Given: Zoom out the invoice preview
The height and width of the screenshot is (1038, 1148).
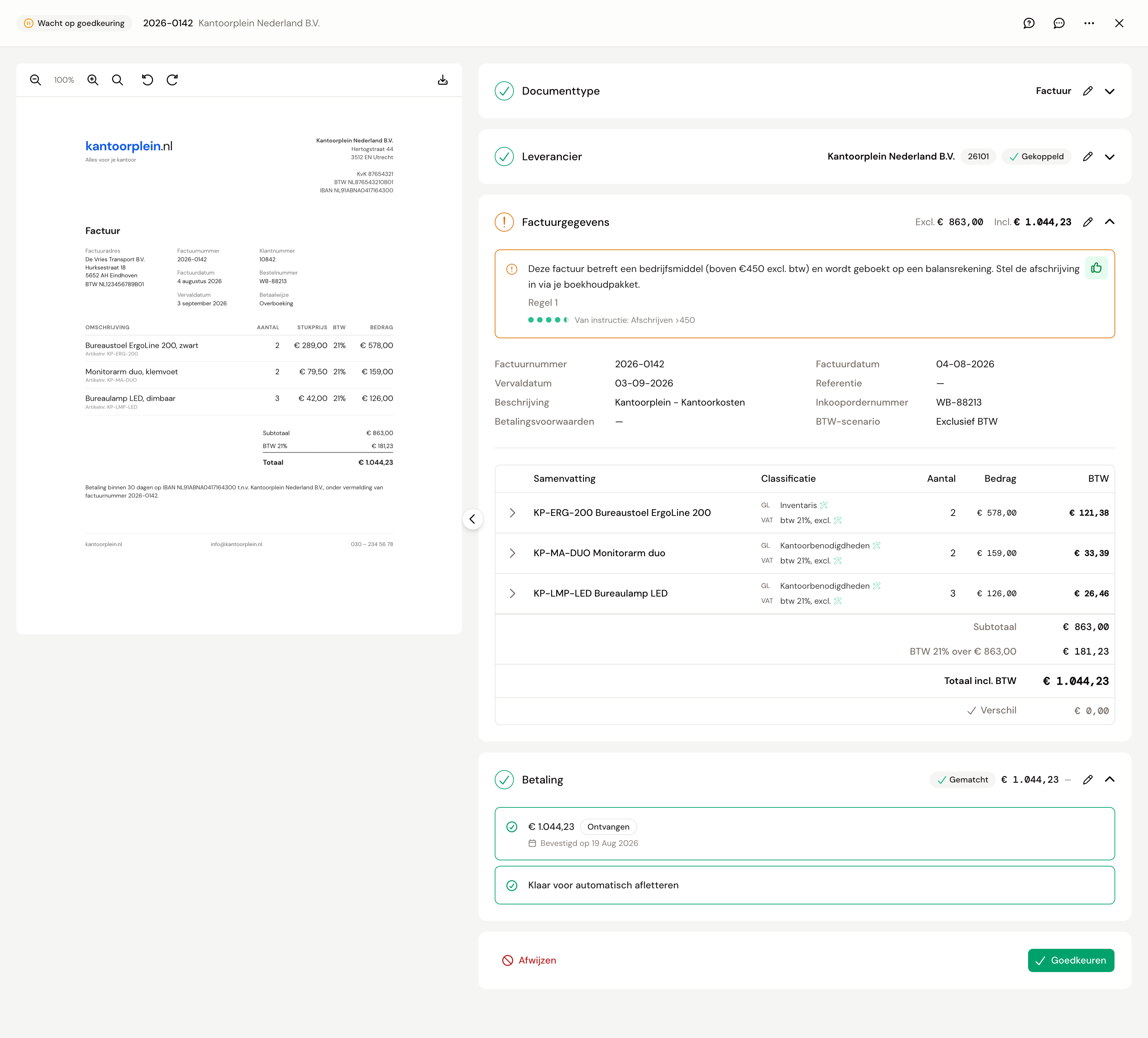Looking at the screenshot, I should tap(35, 80).
